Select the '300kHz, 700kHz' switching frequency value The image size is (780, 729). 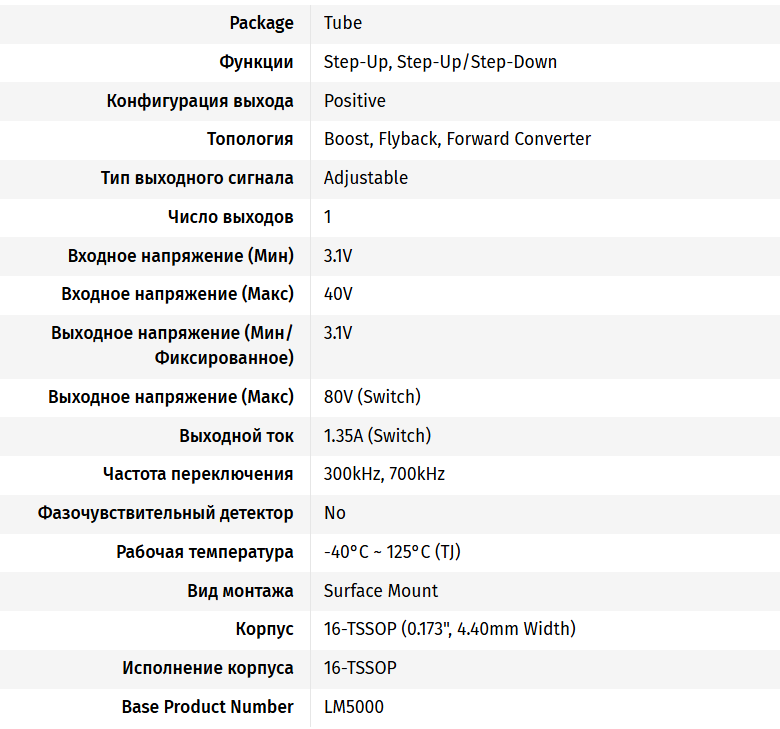[x=384, y=474]
